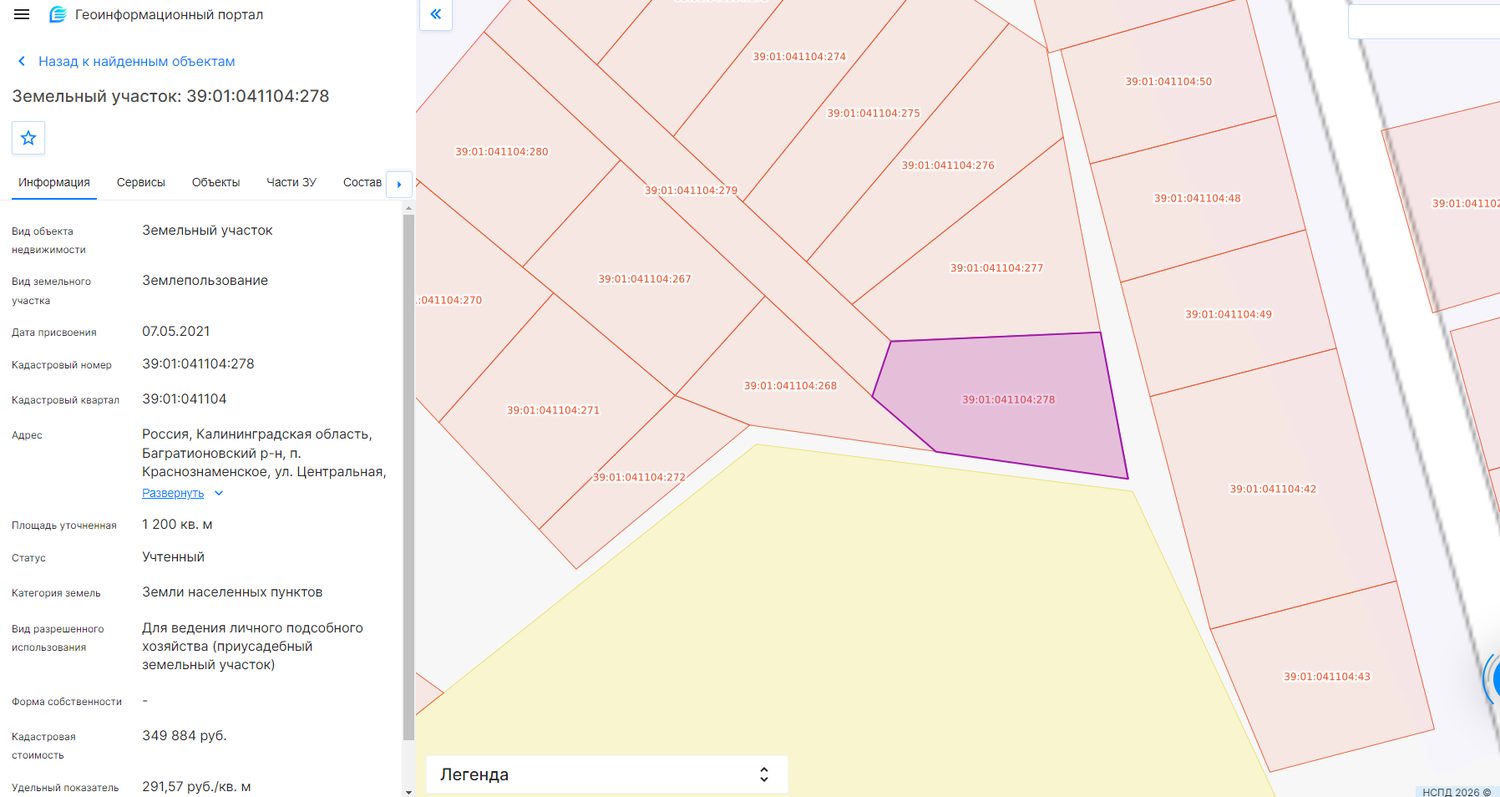Add parcel to favorites with star icon
This screenshot has width=1500, height=797.
pyautogui.click(x=28, y=138)
